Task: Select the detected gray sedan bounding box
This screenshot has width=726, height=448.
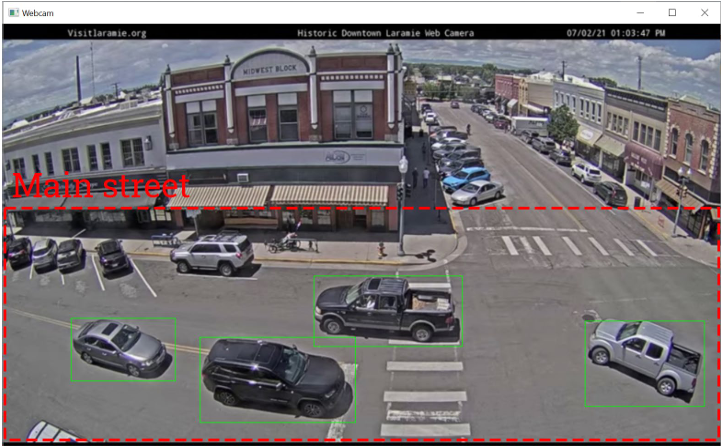Action: pos(122,349)
